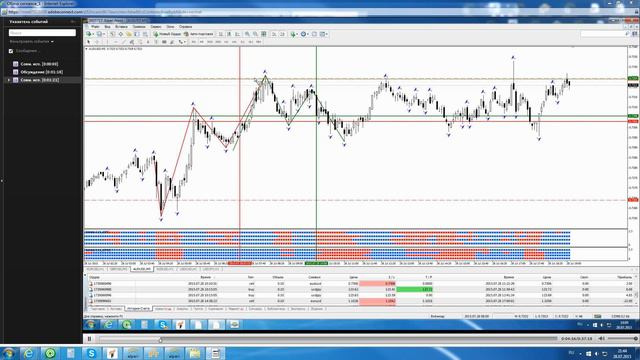Sort history by Время column header
The width and height of the screenshot is (640, 360).
pyautogui.click(x=205, y=277)
